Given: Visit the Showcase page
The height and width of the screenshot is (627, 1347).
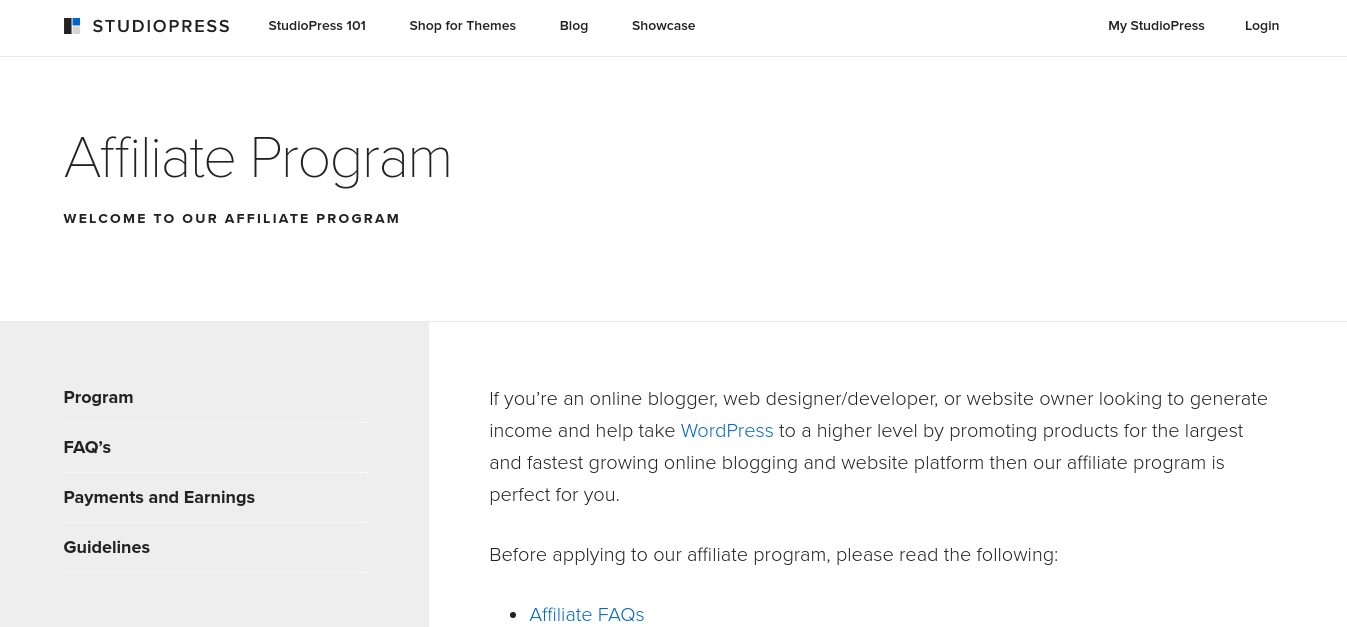Looking at the screenshot, I should [663, 26].
